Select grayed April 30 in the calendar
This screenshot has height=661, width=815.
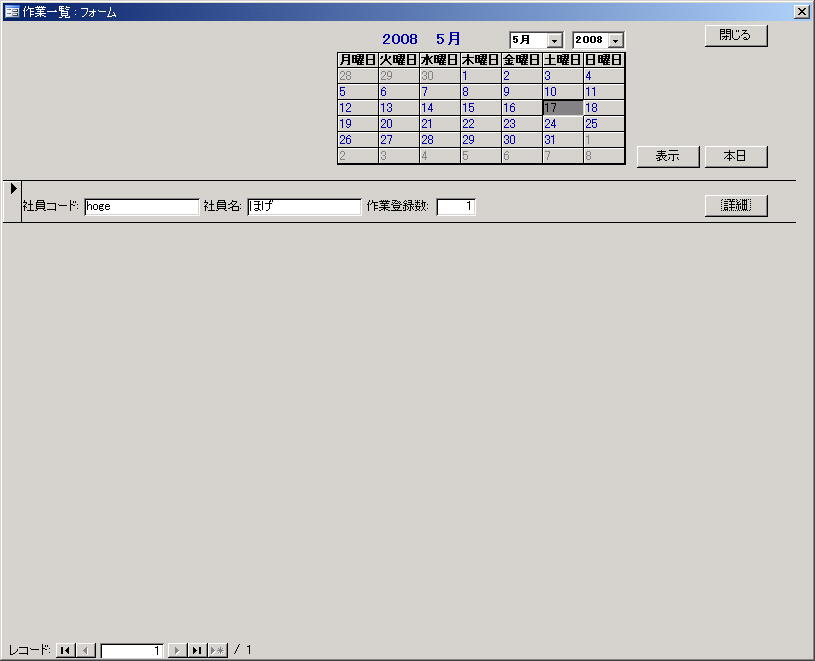click(440, 76)
